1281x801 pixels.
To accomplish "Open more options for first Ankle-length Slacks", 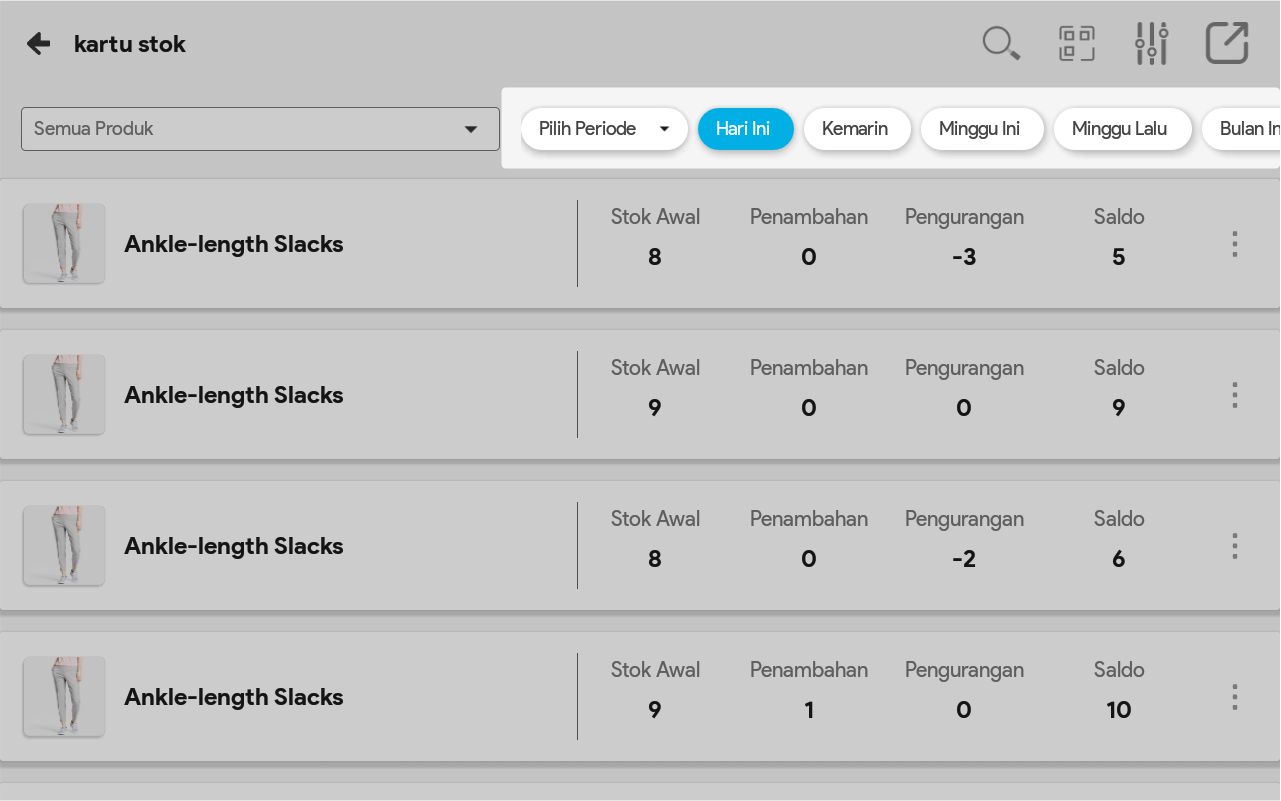I will tap(1235, 244).
